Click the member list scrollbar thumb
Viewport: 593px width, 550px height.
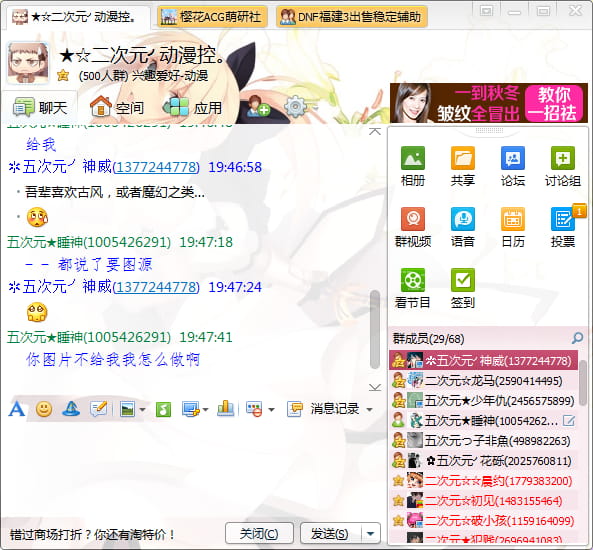(583, 382)
